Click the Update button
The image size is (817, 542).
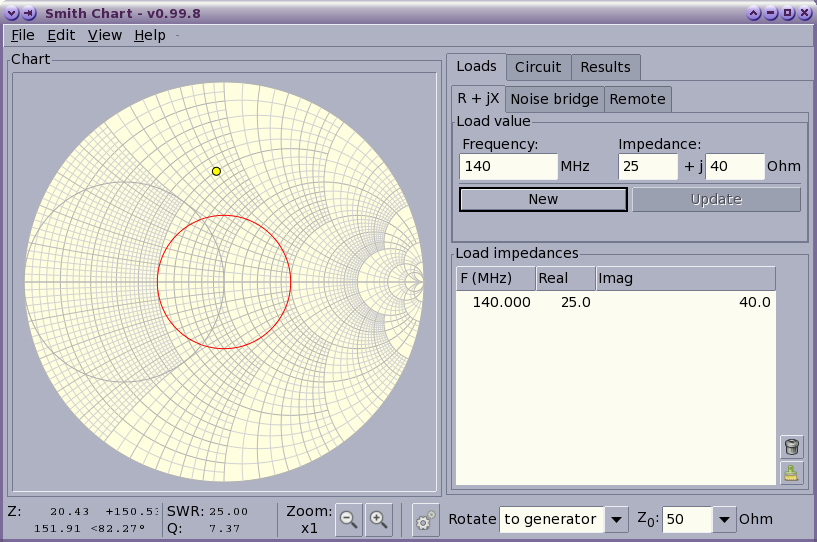coord(716,200)
